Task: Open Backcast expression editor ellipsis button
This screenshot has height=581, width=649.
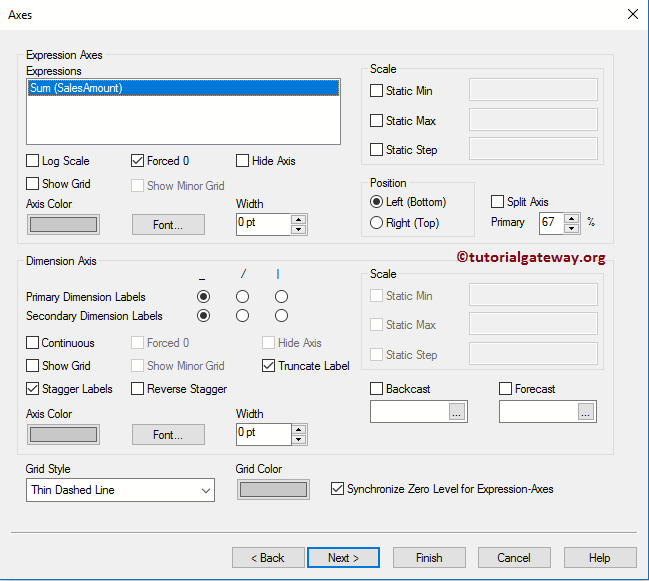Action: point(457,411)
